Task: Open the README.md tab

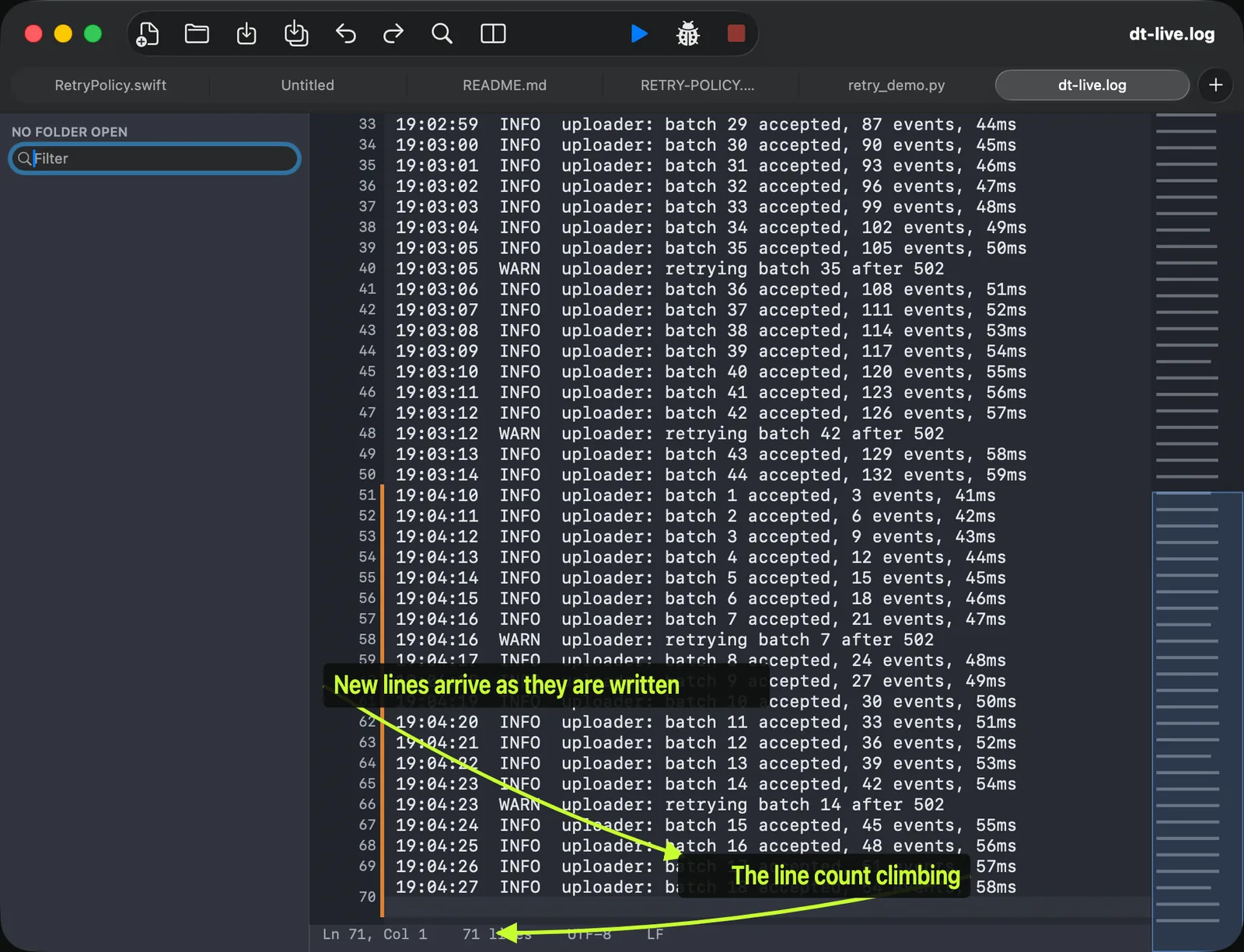Action: tap(505, 85)
